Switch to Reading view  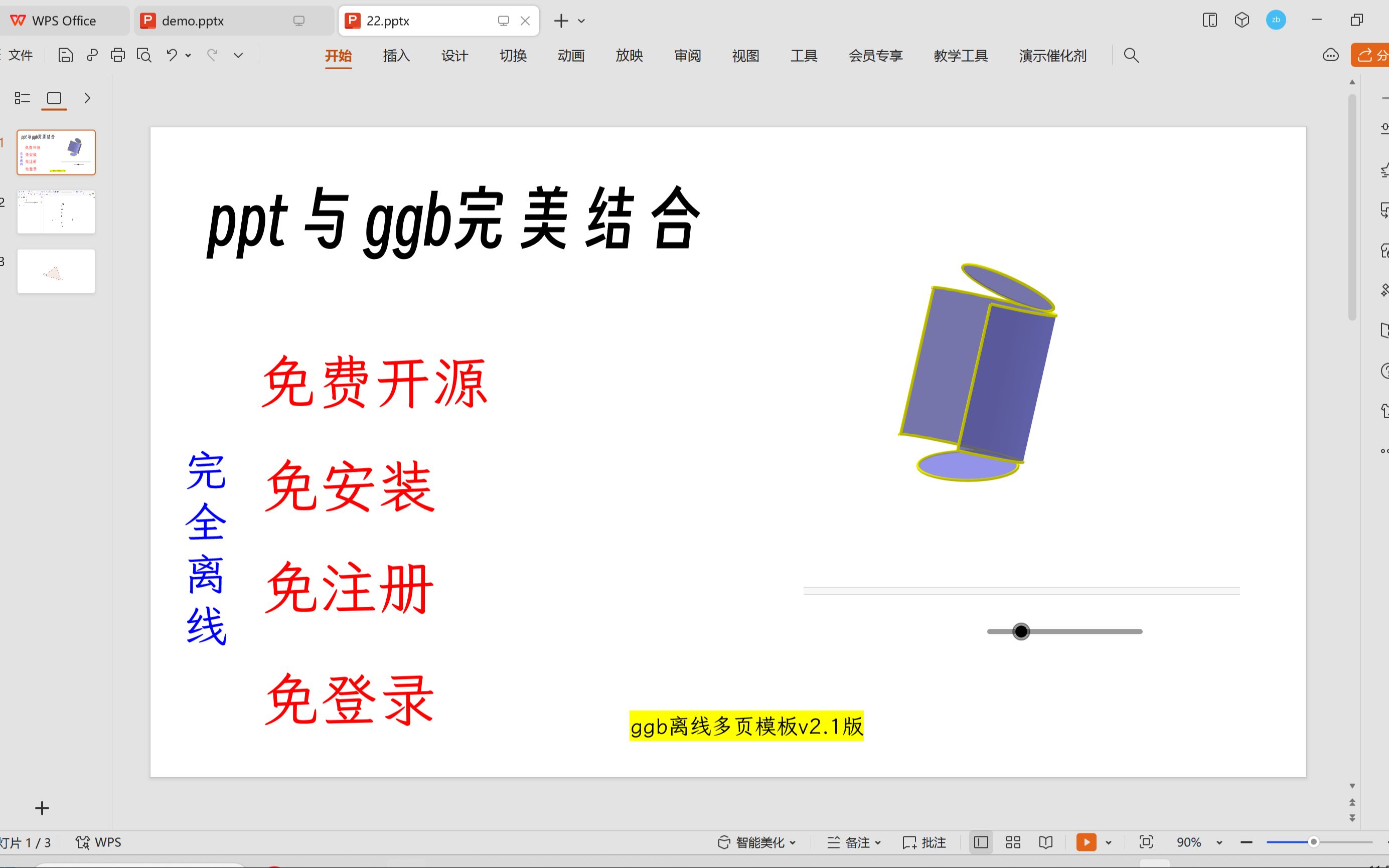(x=1045, y=842)
